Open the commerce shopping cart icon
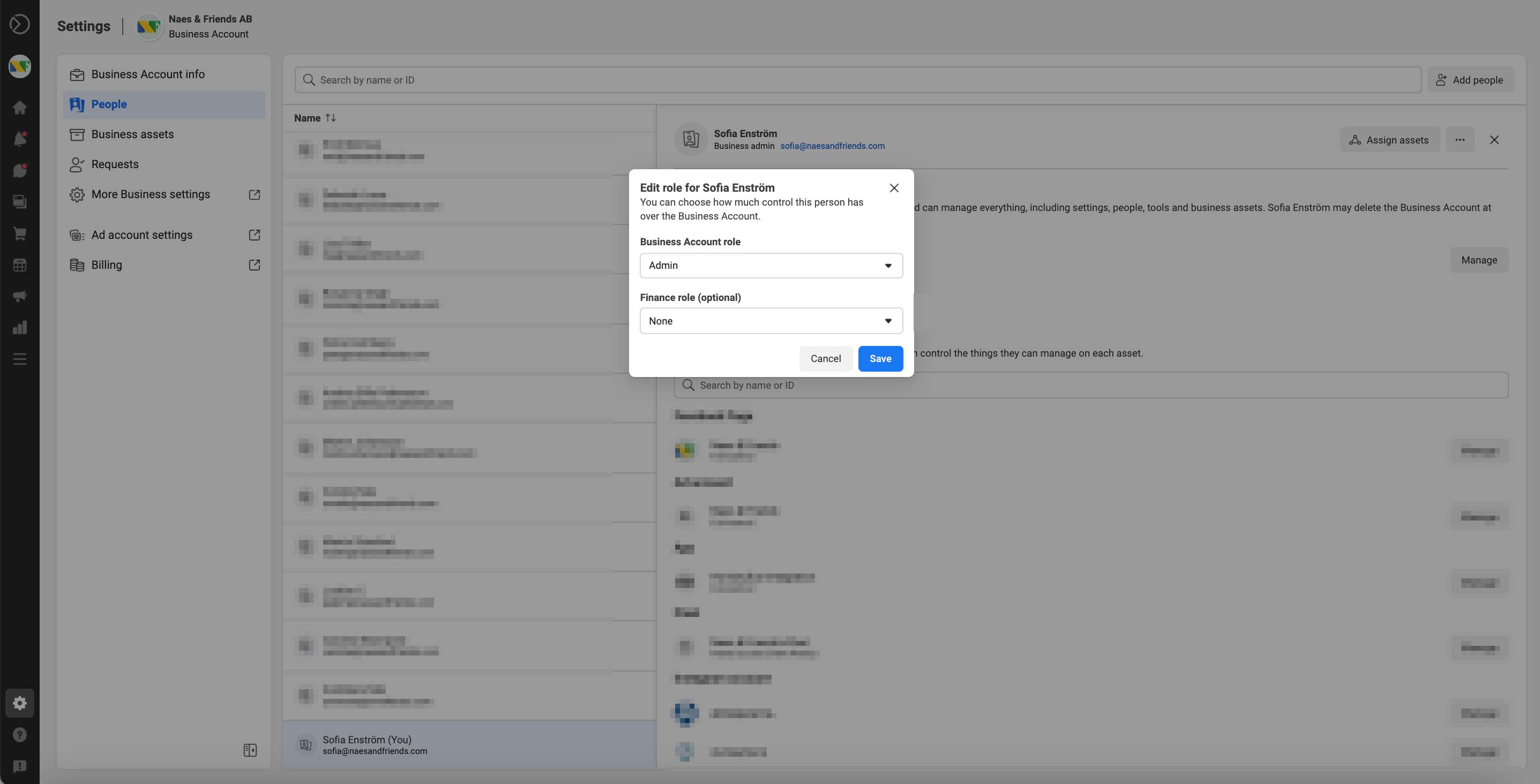Viewport: 1540px width, 784px height. pos(20,233)
